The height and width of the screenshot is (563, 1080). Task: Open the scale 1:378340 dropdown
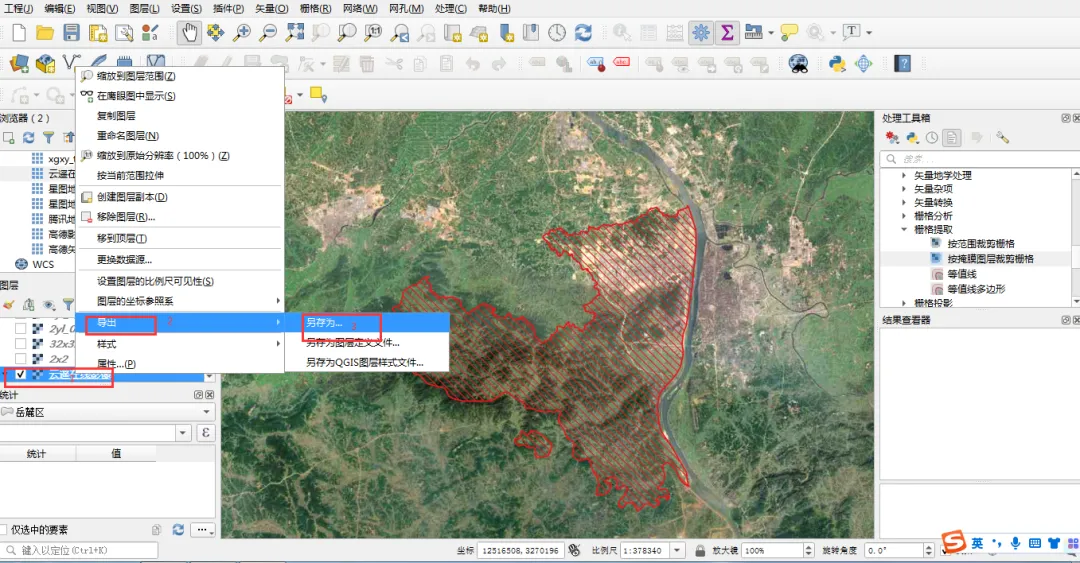[x=677, y=550]
